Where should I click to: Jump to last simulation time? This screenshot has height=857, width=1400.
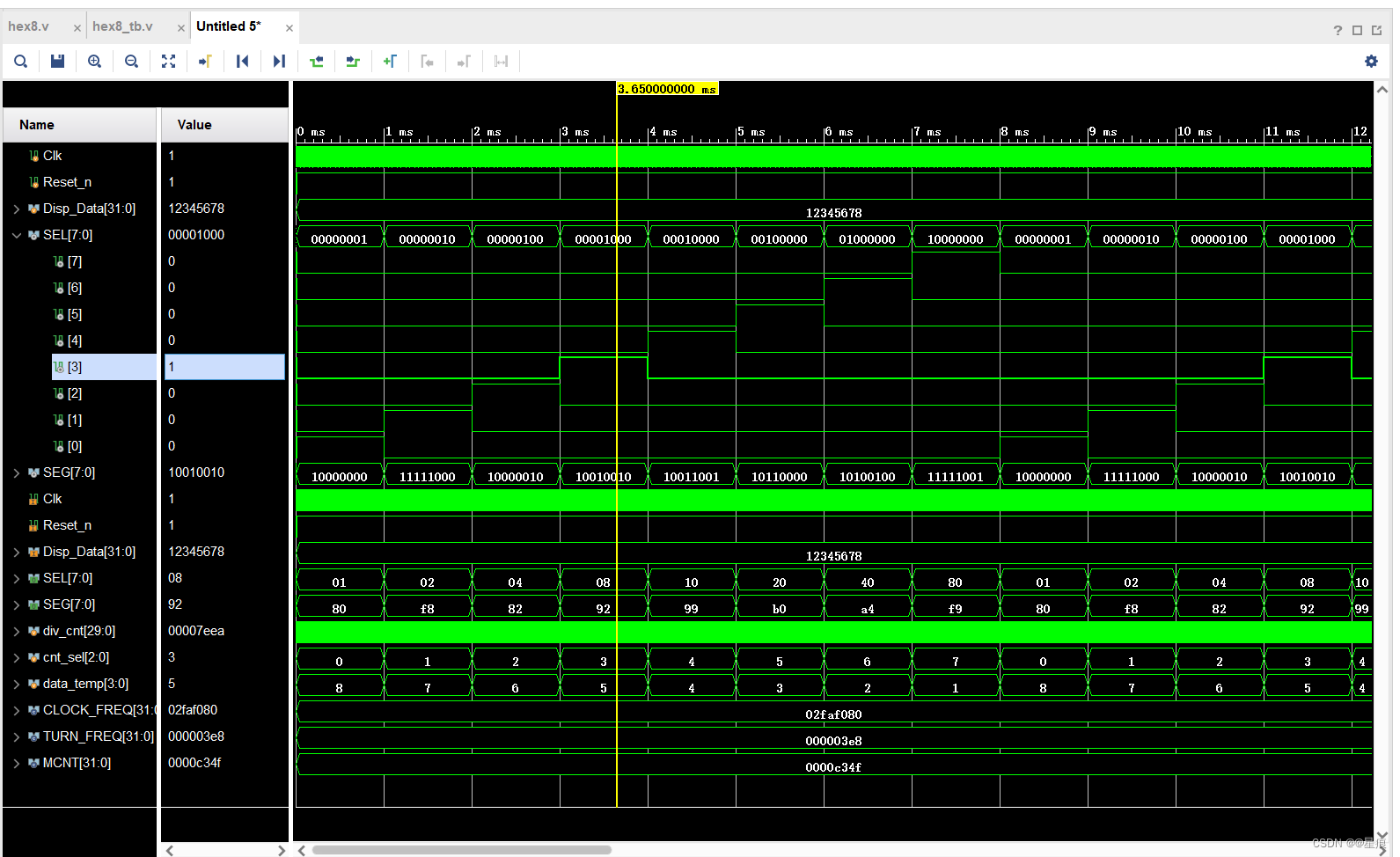point(280,61)
